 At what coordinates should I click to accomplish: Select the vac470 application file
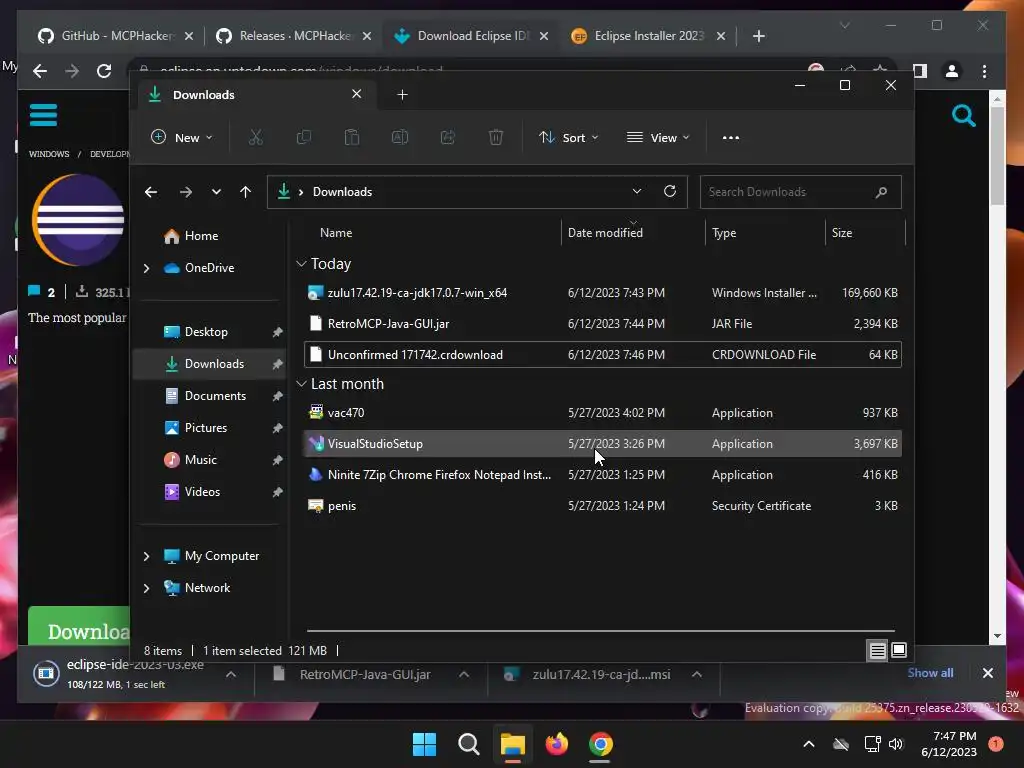point(603,413)
